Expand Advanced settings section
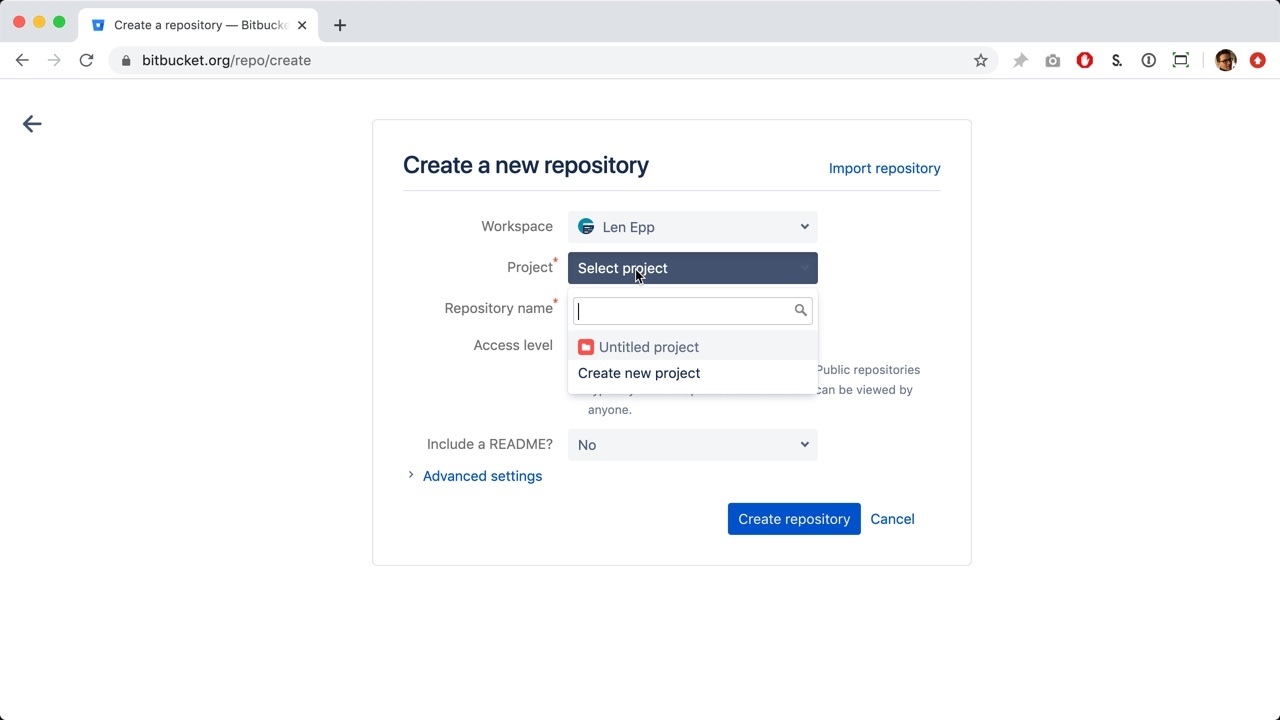This screenshot has height=720, width=1280. (x=482, y=476)
